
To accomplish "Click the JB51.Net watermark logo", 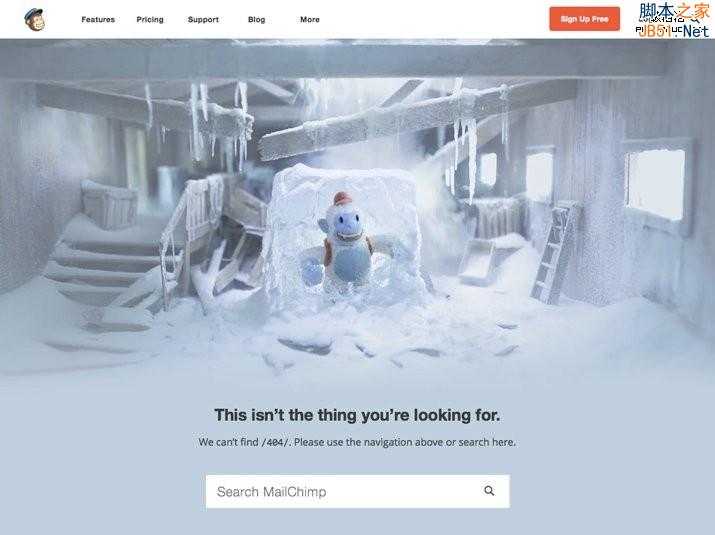I will pyautogui.click(x=673, y=19).
